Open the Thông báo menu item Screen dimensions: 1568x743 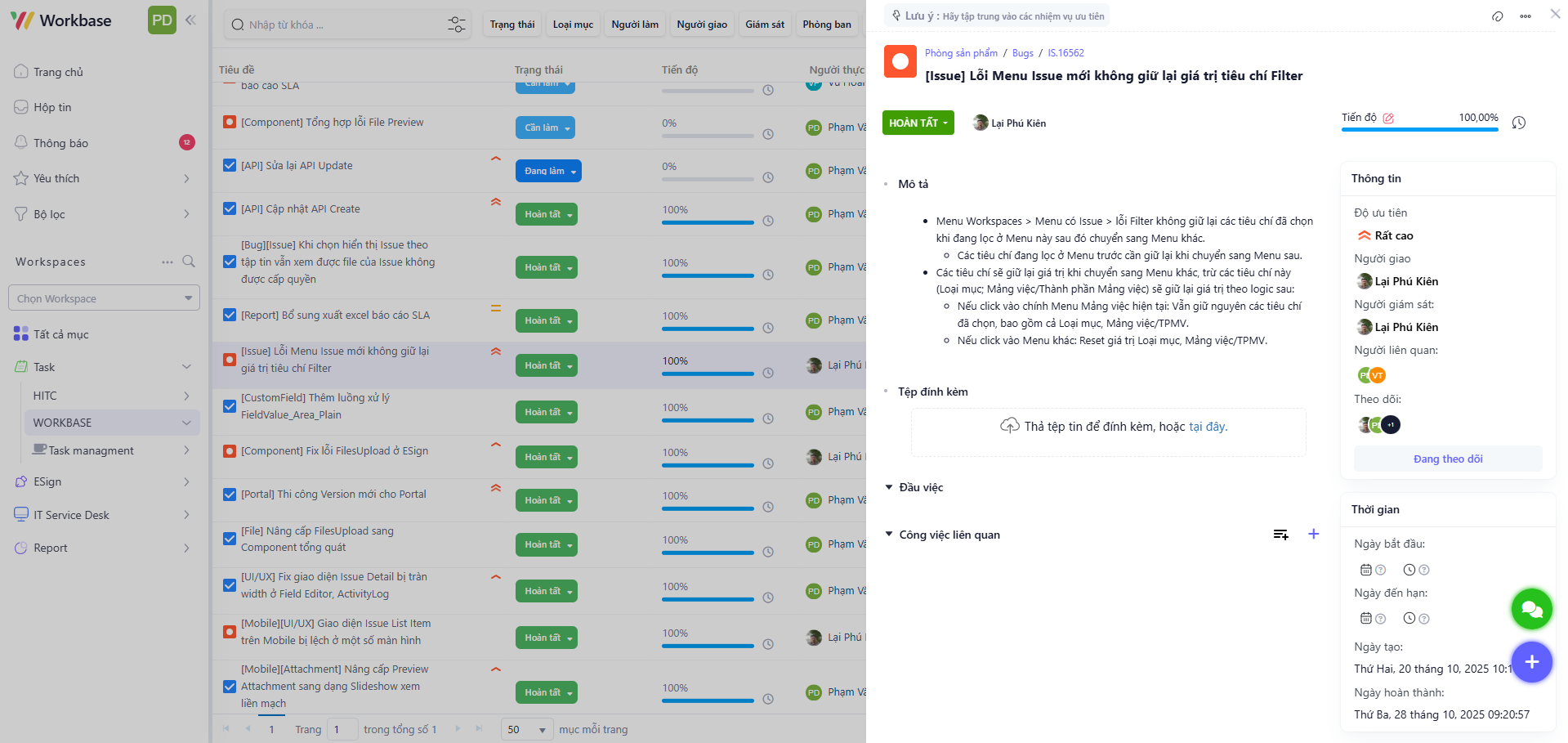pyautogui.click(x=60, y=143)
